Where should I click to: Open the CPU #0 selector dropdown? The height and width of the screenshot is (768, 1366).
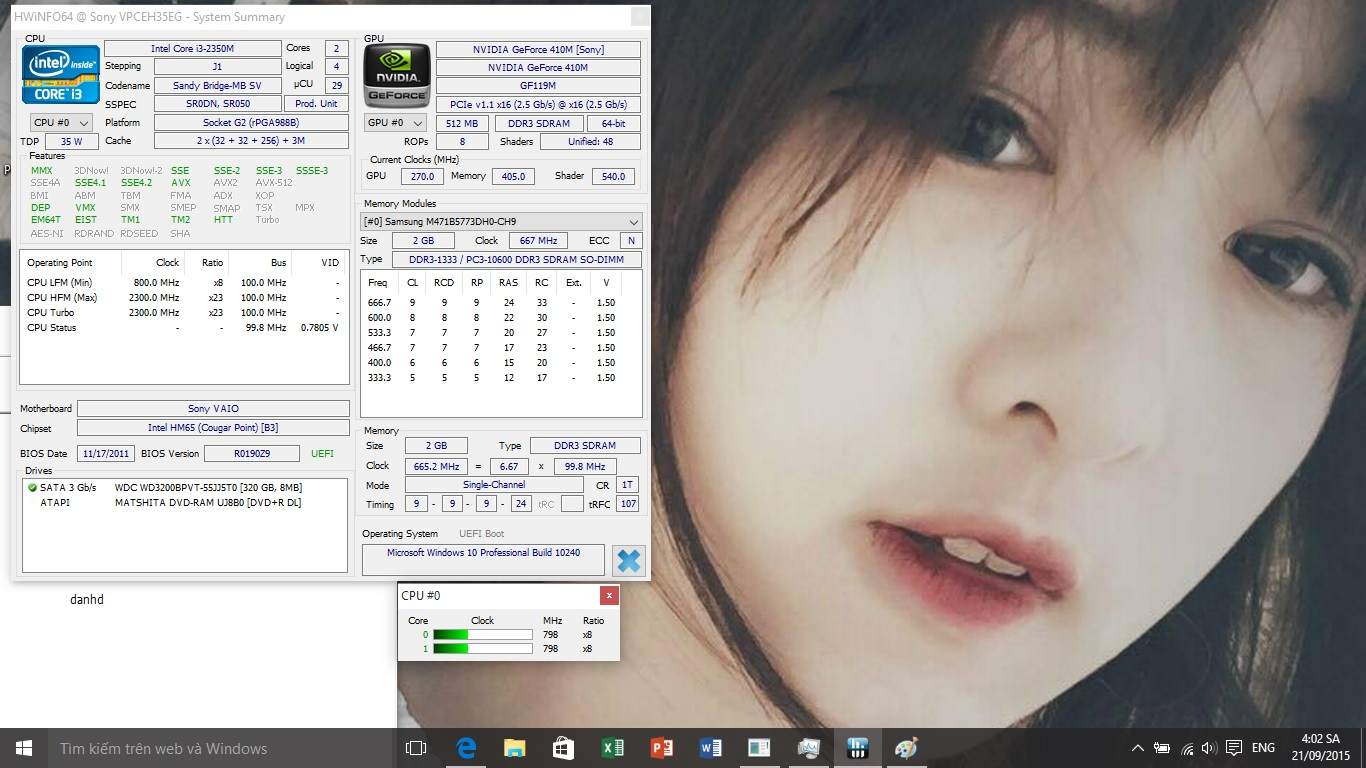click(x=62, y=123)
